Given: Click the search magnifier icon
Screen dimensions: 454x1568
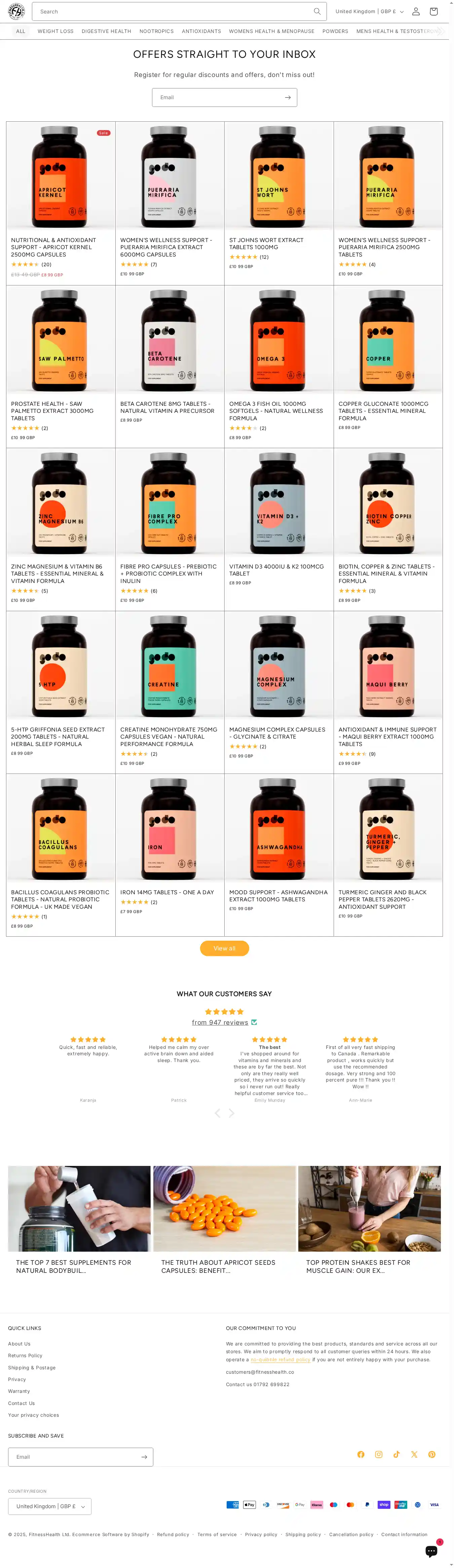Looking at the screenshot, I should (317, 11).
